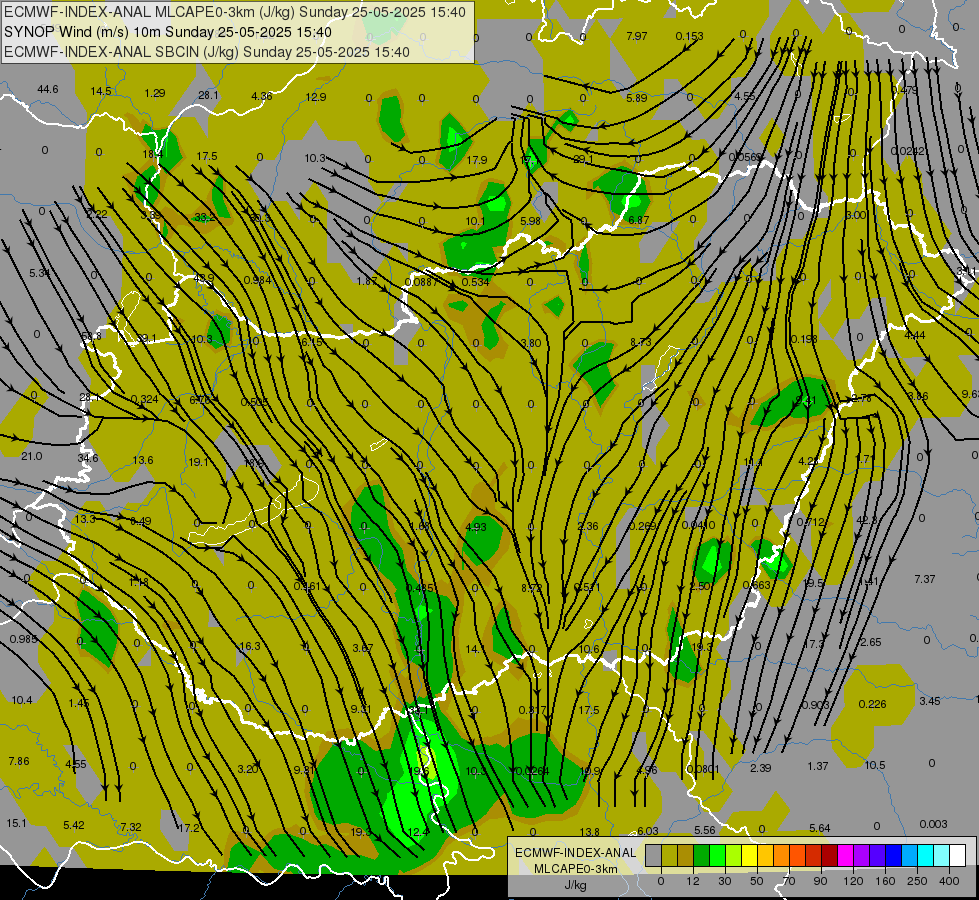Click the MLCAPE0-3km title line at top
Image resolution: width=979 pixels, height=900 pixels.
pos(235,12)
